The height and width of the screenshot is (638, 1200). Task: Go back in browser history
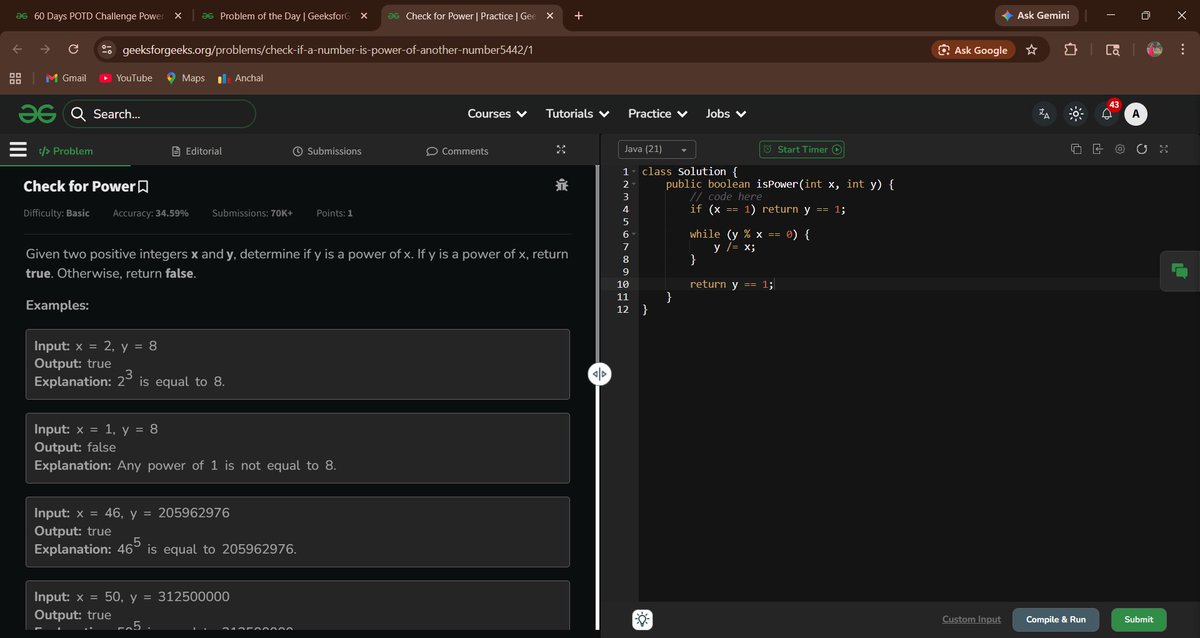pos(17,50)
